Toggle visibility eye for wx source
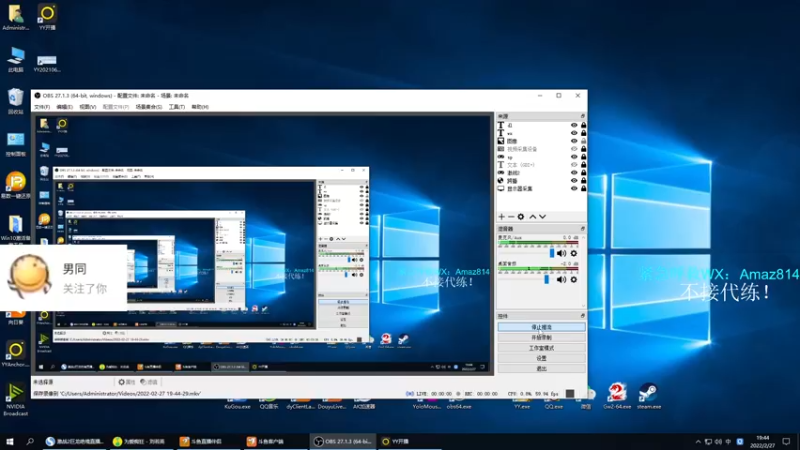Screen dimensions: 800x450 point(574,133)
